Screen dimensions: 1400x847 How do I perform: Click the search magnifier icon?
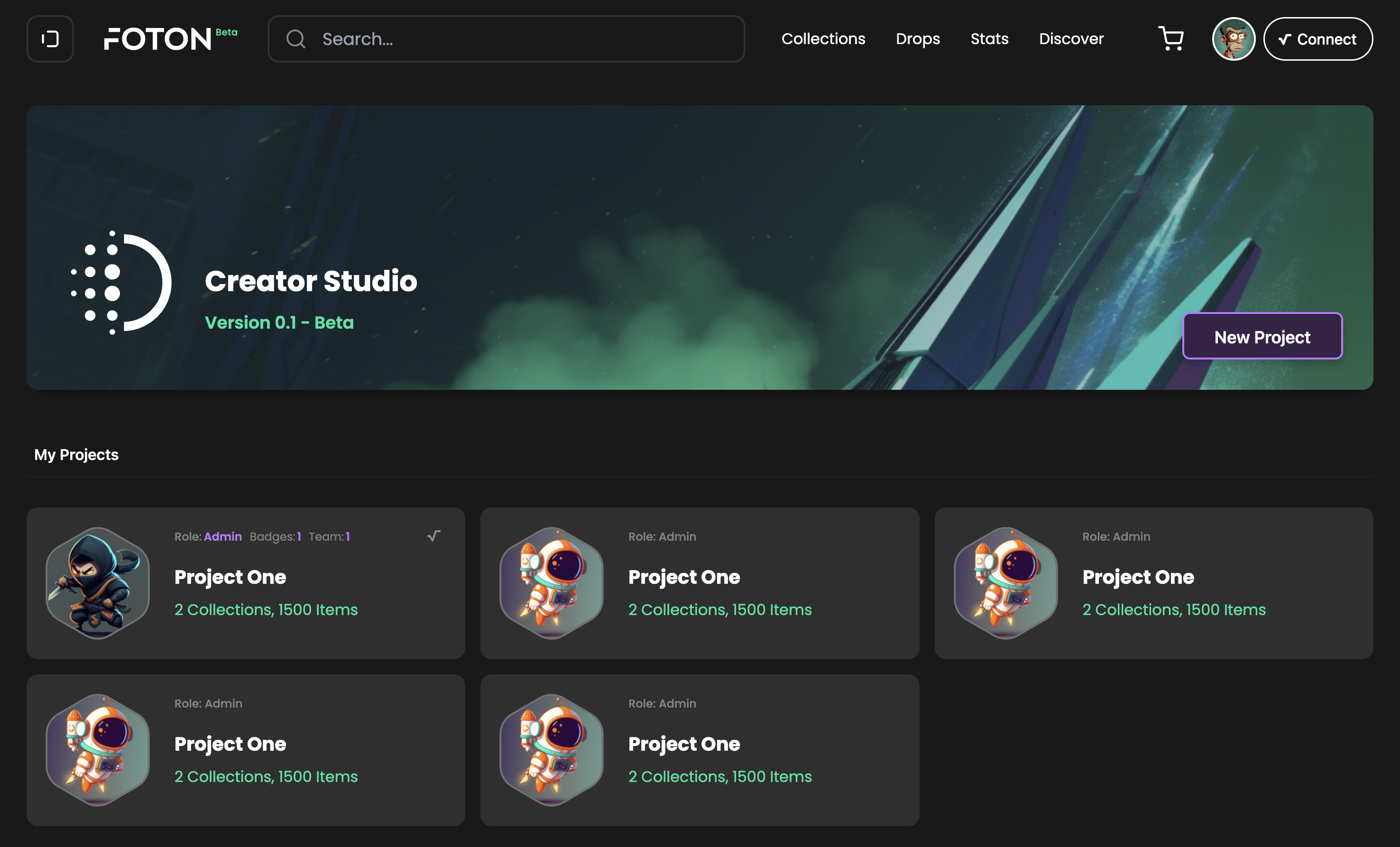click(x=295, y=38)
